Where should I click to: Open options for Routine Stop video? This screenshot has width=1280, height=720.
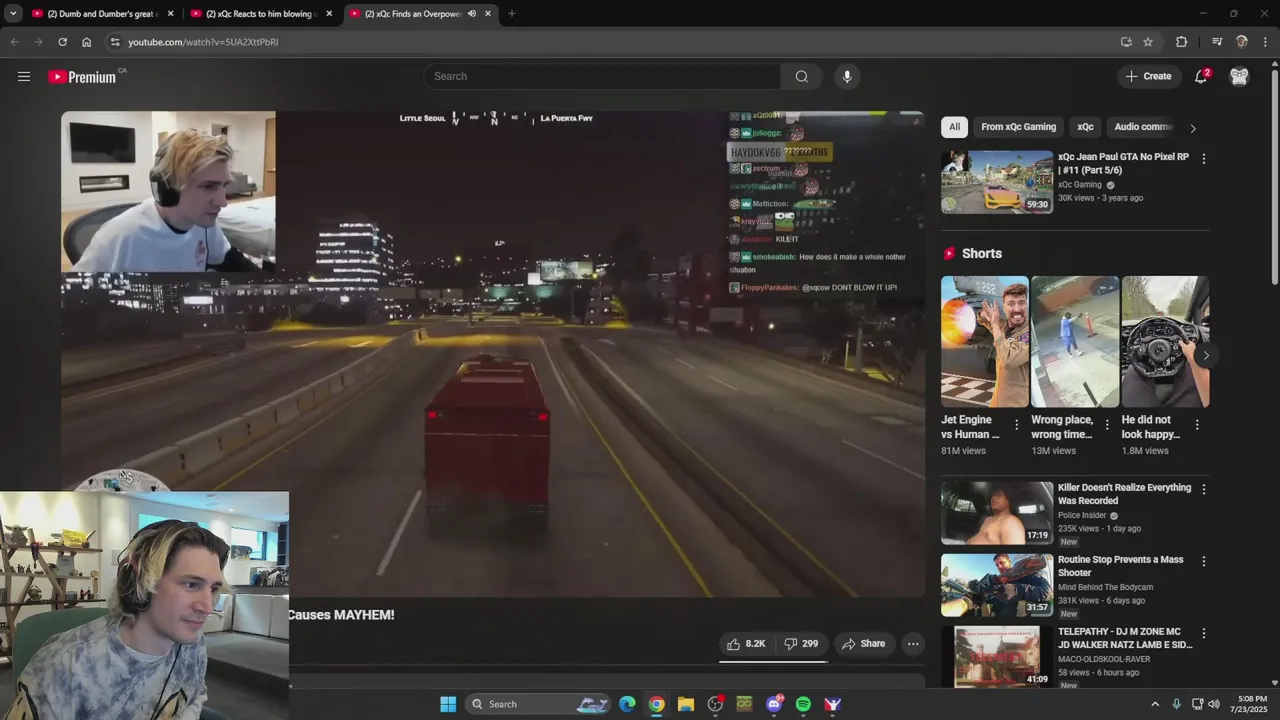(x=1203, y=561)
